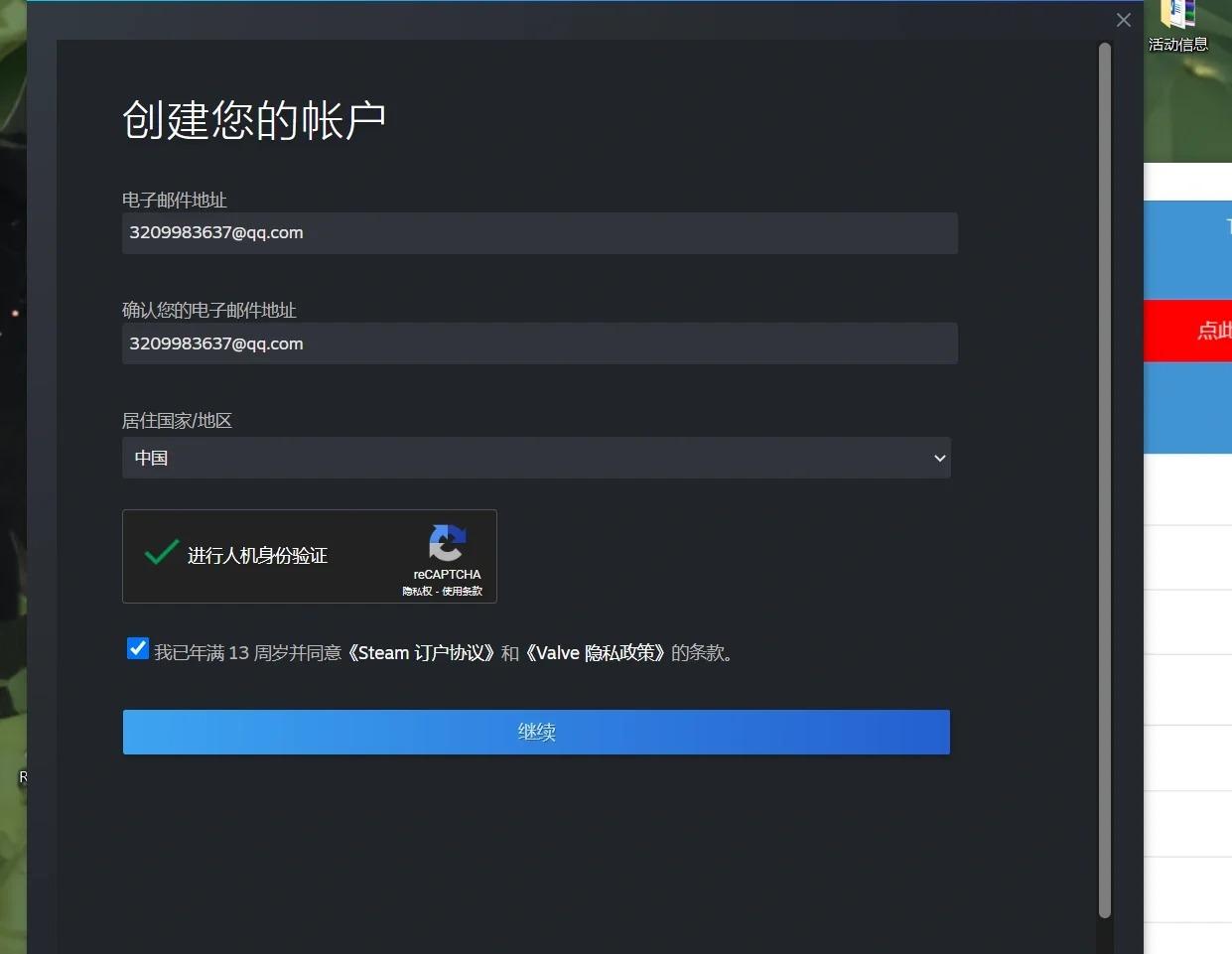Viewport: 1232px width, 954px height.
Task: Open the Steam 订户协议 link
Action: tap(422, 652)
